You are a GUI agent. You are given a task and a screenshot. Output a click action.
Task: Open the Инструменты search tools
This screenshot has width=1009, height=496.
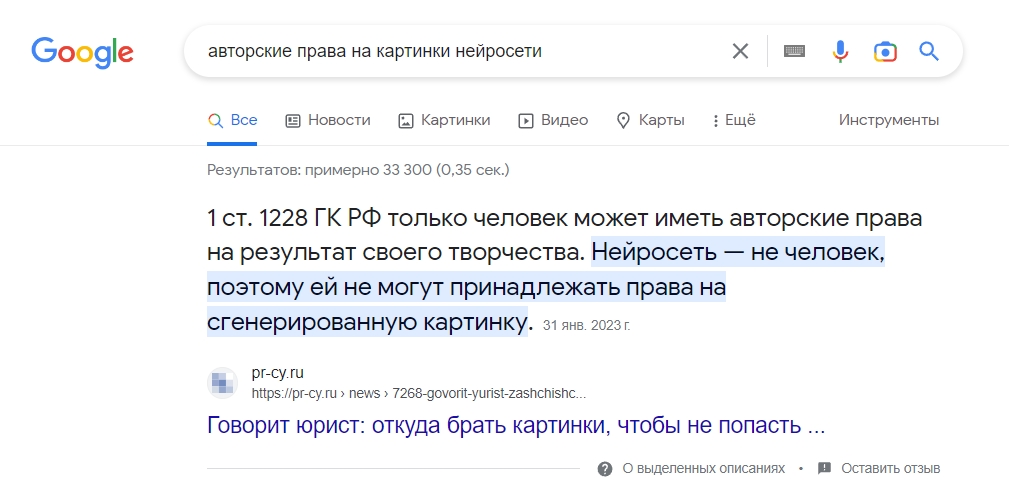tap(888, 120)
